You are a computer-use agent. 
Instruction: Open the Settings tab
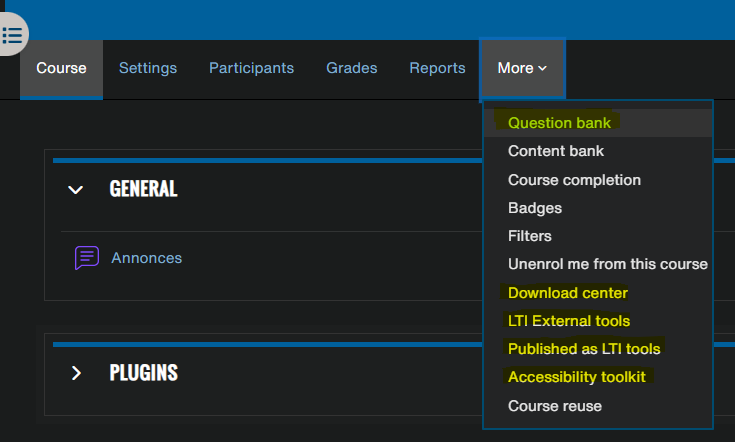[148, 68]
